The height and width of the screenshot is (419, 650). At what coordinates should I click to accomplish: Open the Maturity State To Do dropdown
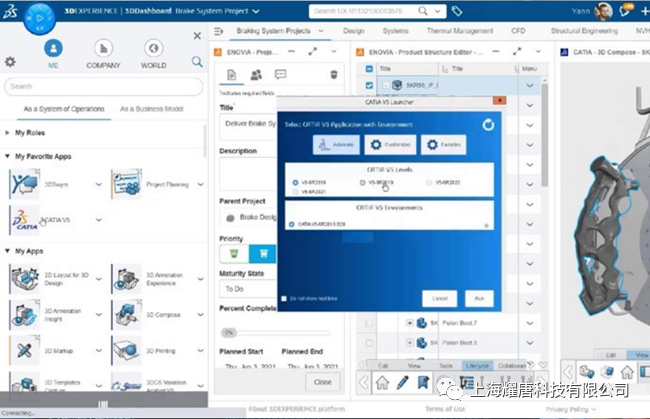(248, 289)
